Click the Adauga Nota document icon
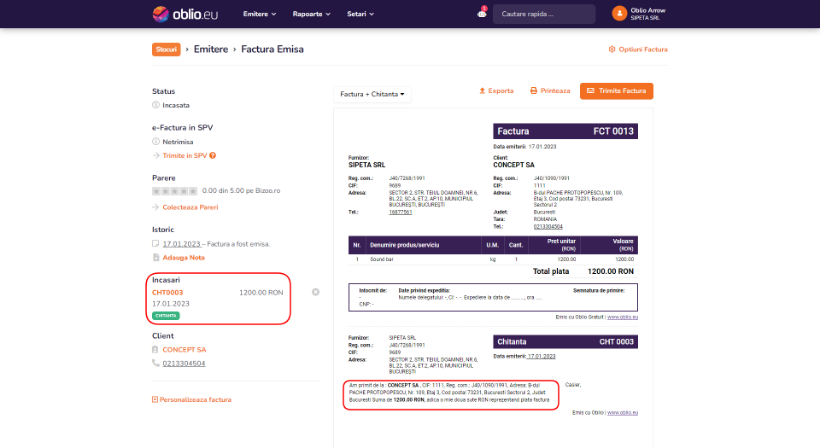The width and height of the screenshot is (820, 448). click(155, 257)
